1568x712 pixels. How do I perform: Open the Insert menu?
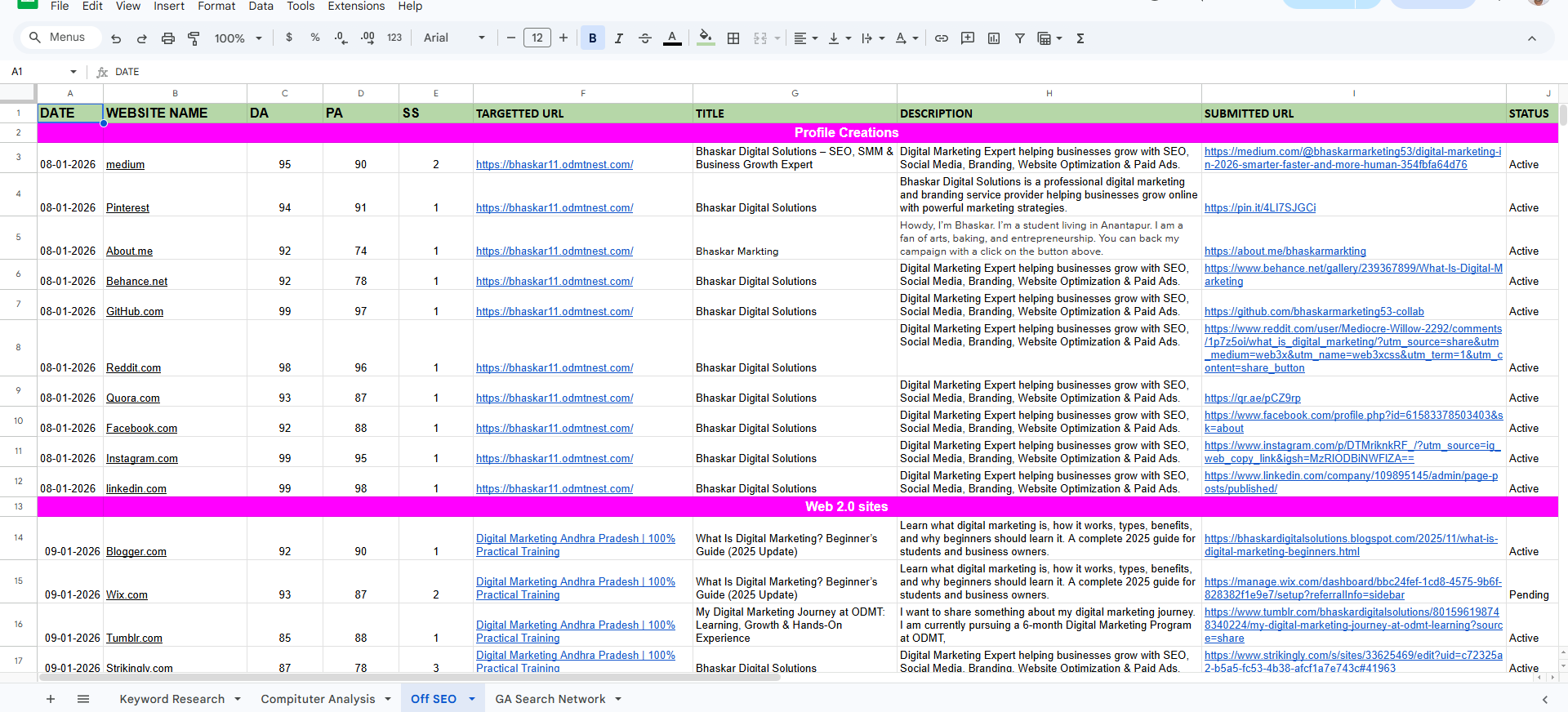point(169,6)
